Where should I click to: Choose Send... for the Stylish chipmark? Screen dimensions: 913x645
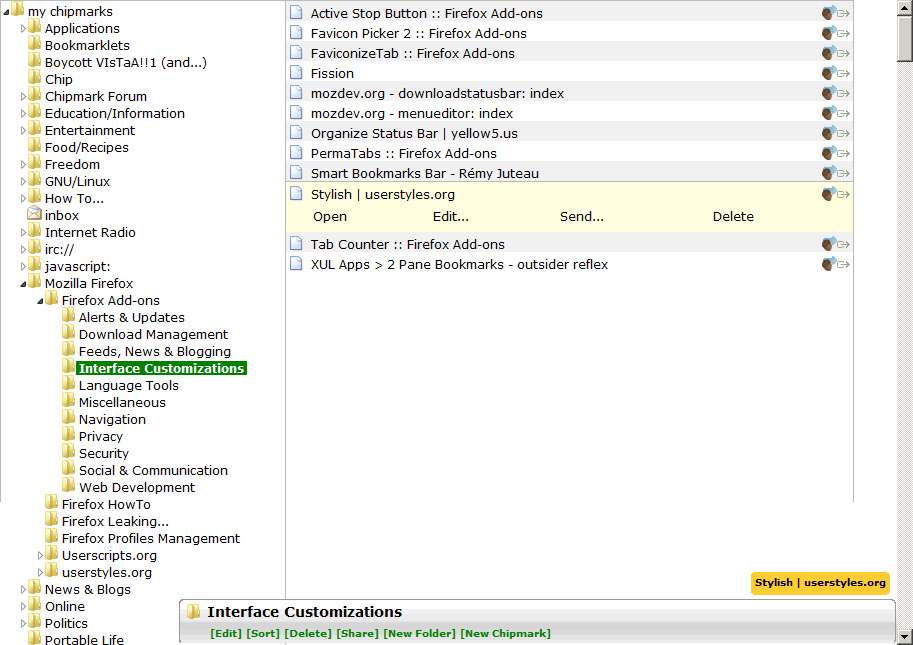tap(582, 217)
